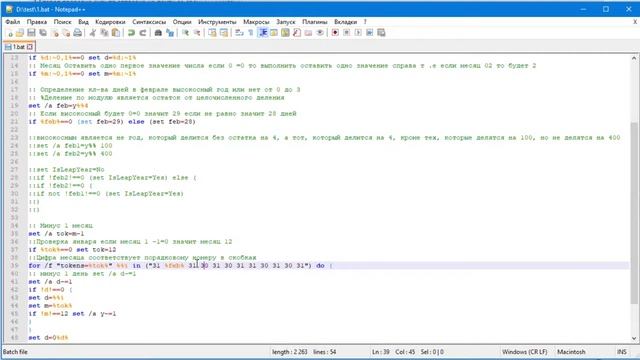Click line number 27 in margin
640x360 pixels.
point(14,170)
